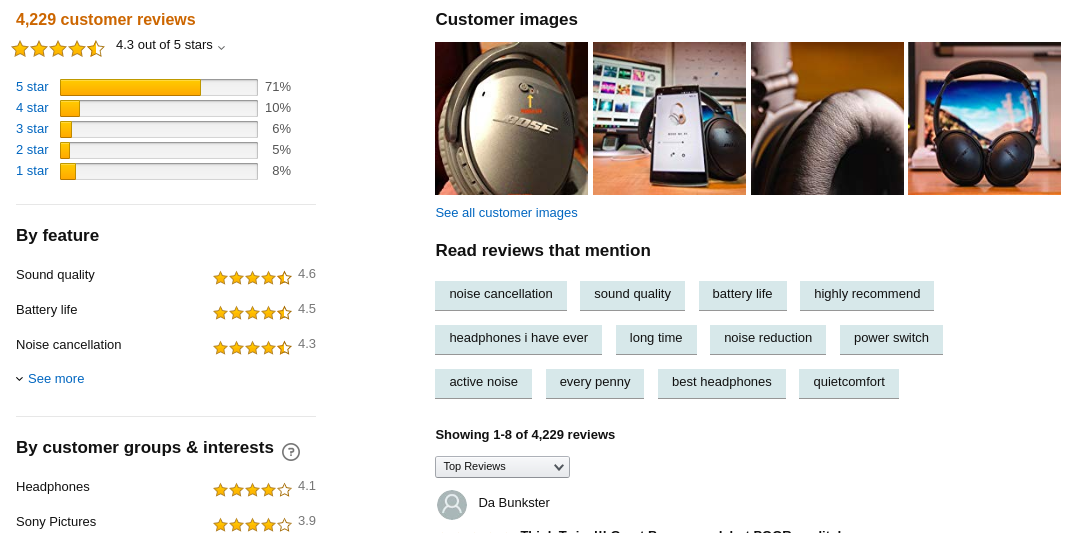Viewport: 1087px width, 533px height.
Task: Click the Noise cancellation feature label
Action: click(69, 345)
